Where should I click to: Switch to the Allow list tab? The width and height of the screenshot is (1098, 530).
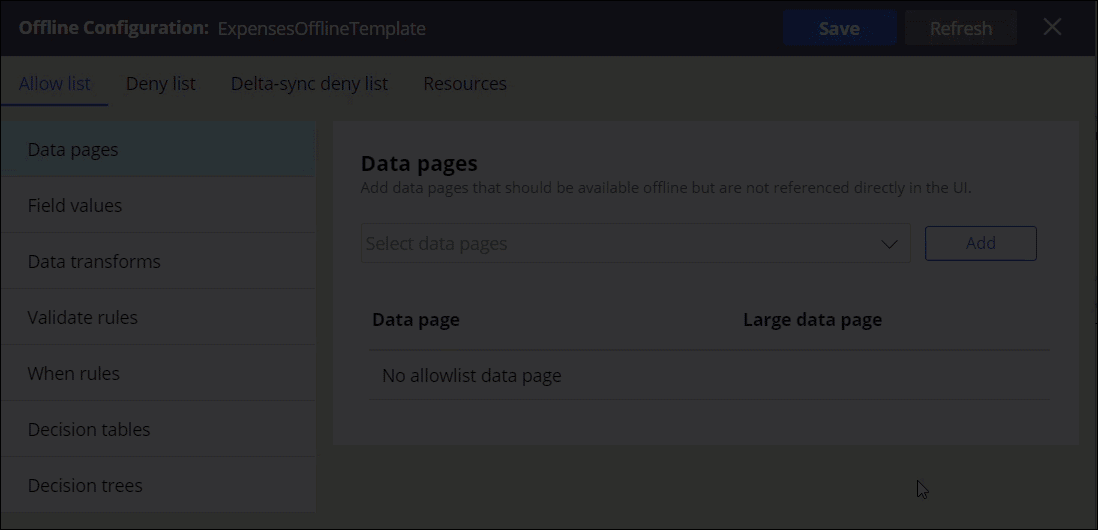pos(55,84)
